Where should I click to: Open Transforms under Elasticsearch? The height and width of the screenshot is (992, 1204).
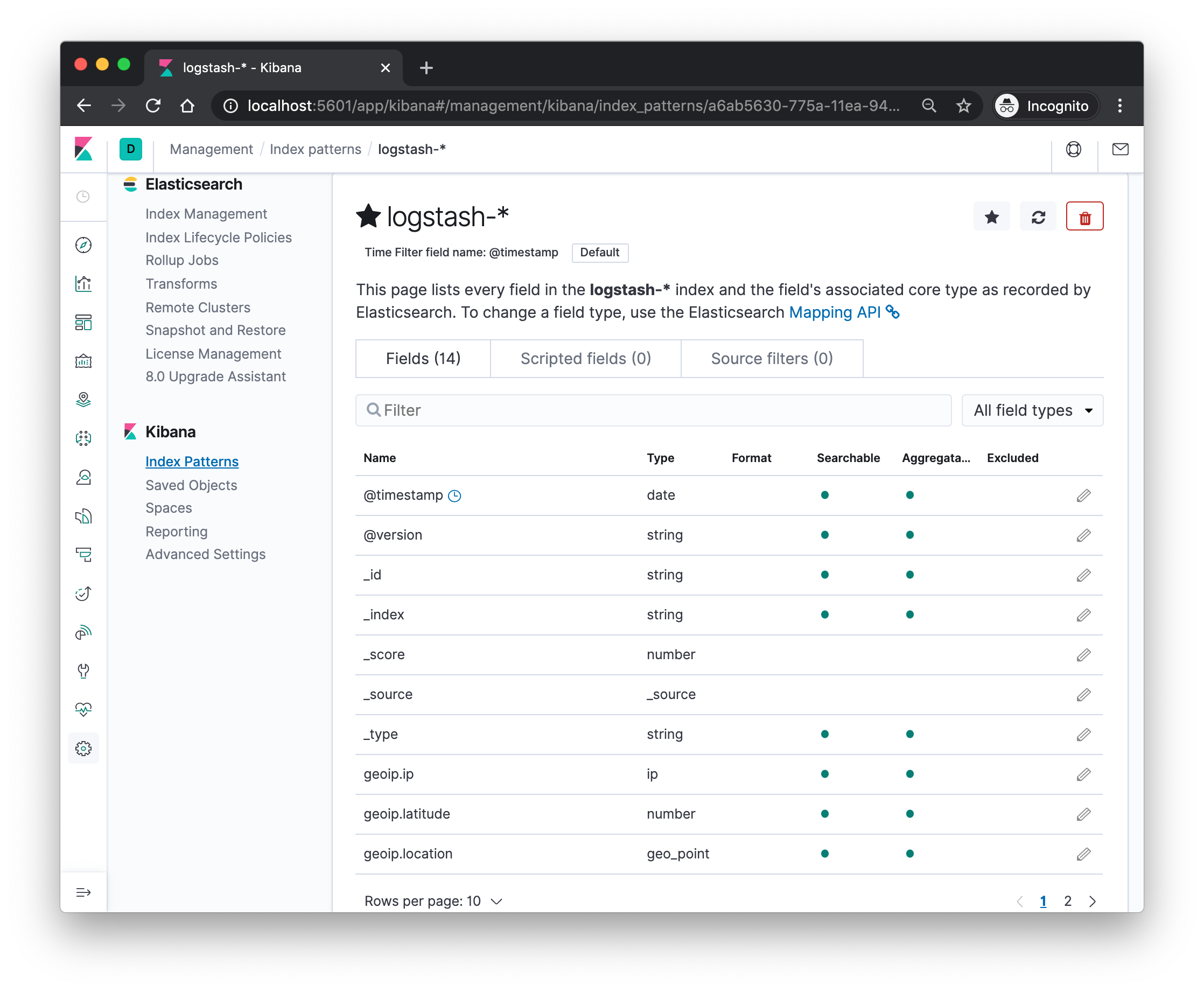tap(181, 284)
